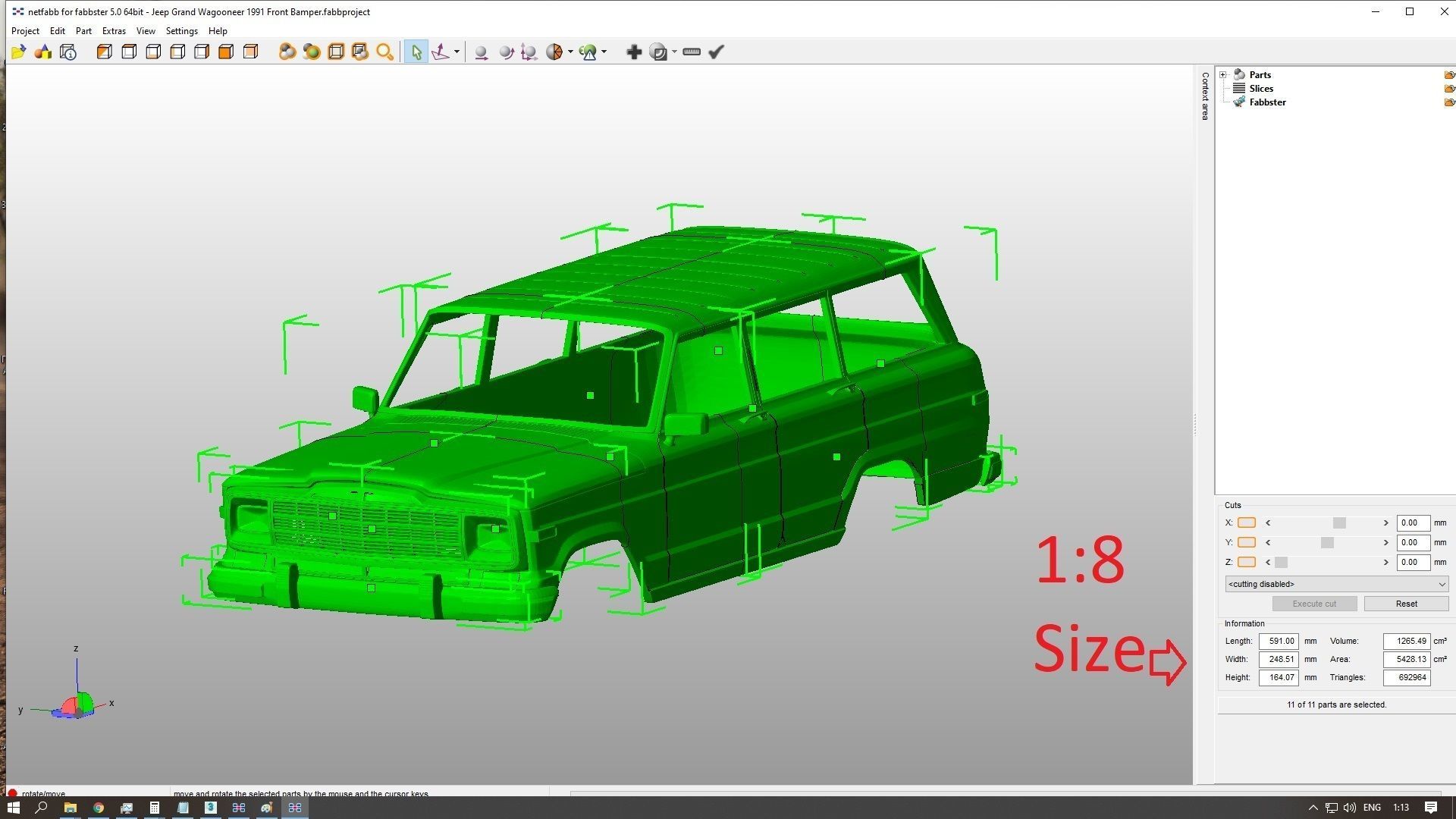1456x819 pixels.
Task: Open the notification center icon
Action: (x=1431, y=808)
